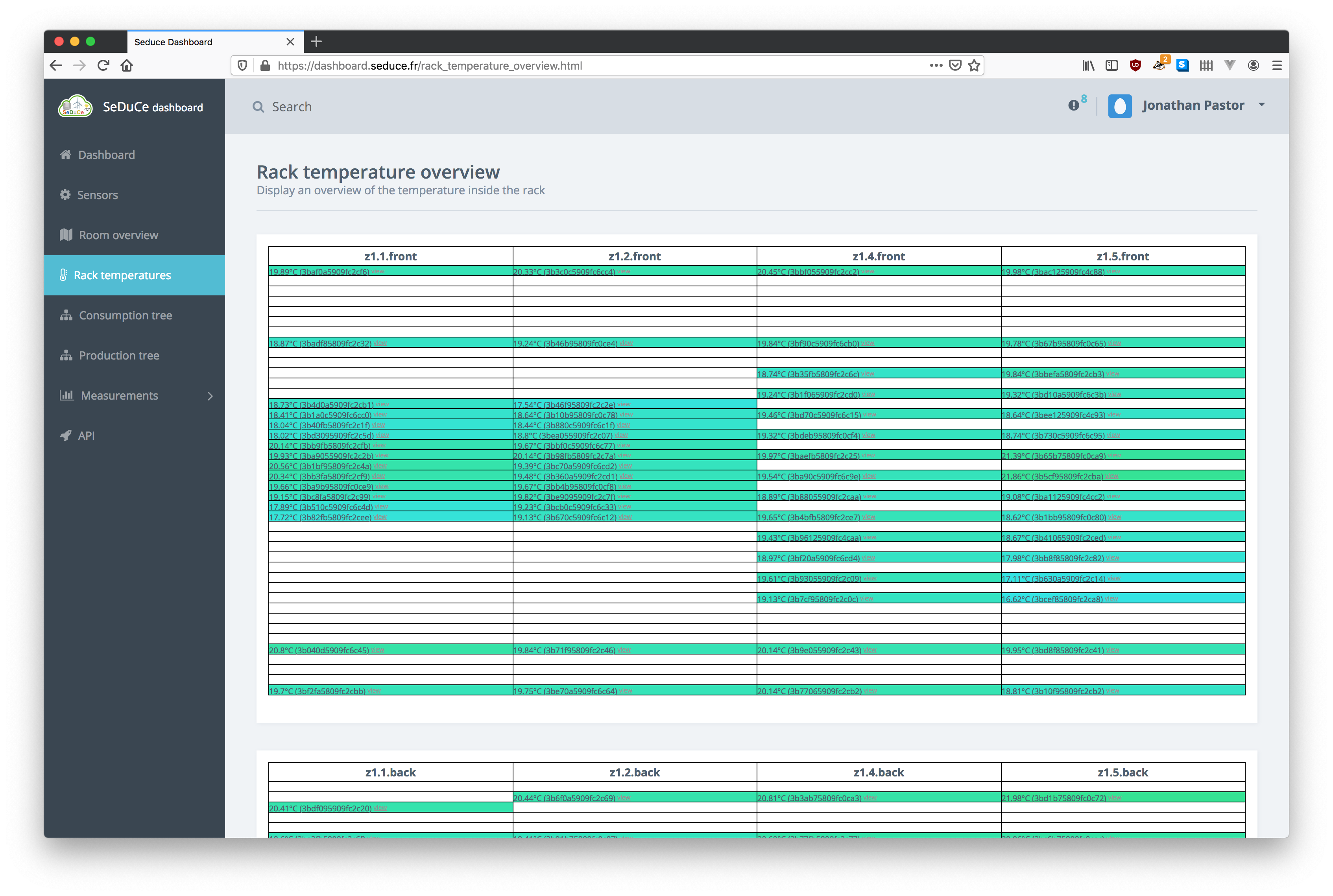The image size is (1333, 896).
Task: Bookmark this page with star icon
Action: coord(974,66)
